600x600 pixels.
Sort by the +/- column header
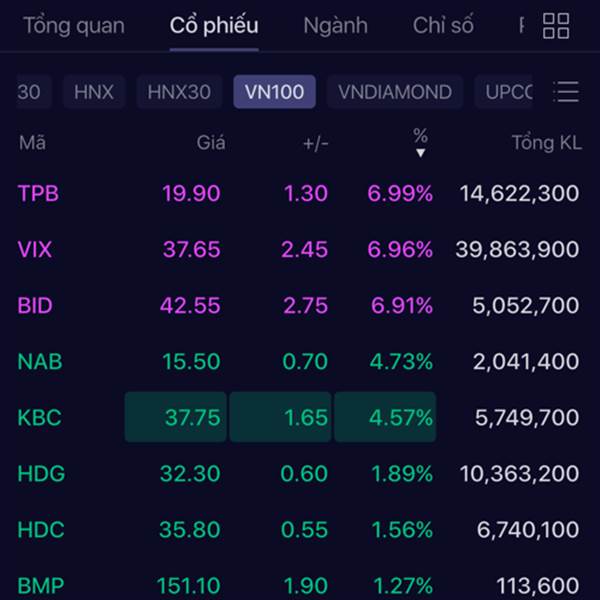[x=316, y=144]
